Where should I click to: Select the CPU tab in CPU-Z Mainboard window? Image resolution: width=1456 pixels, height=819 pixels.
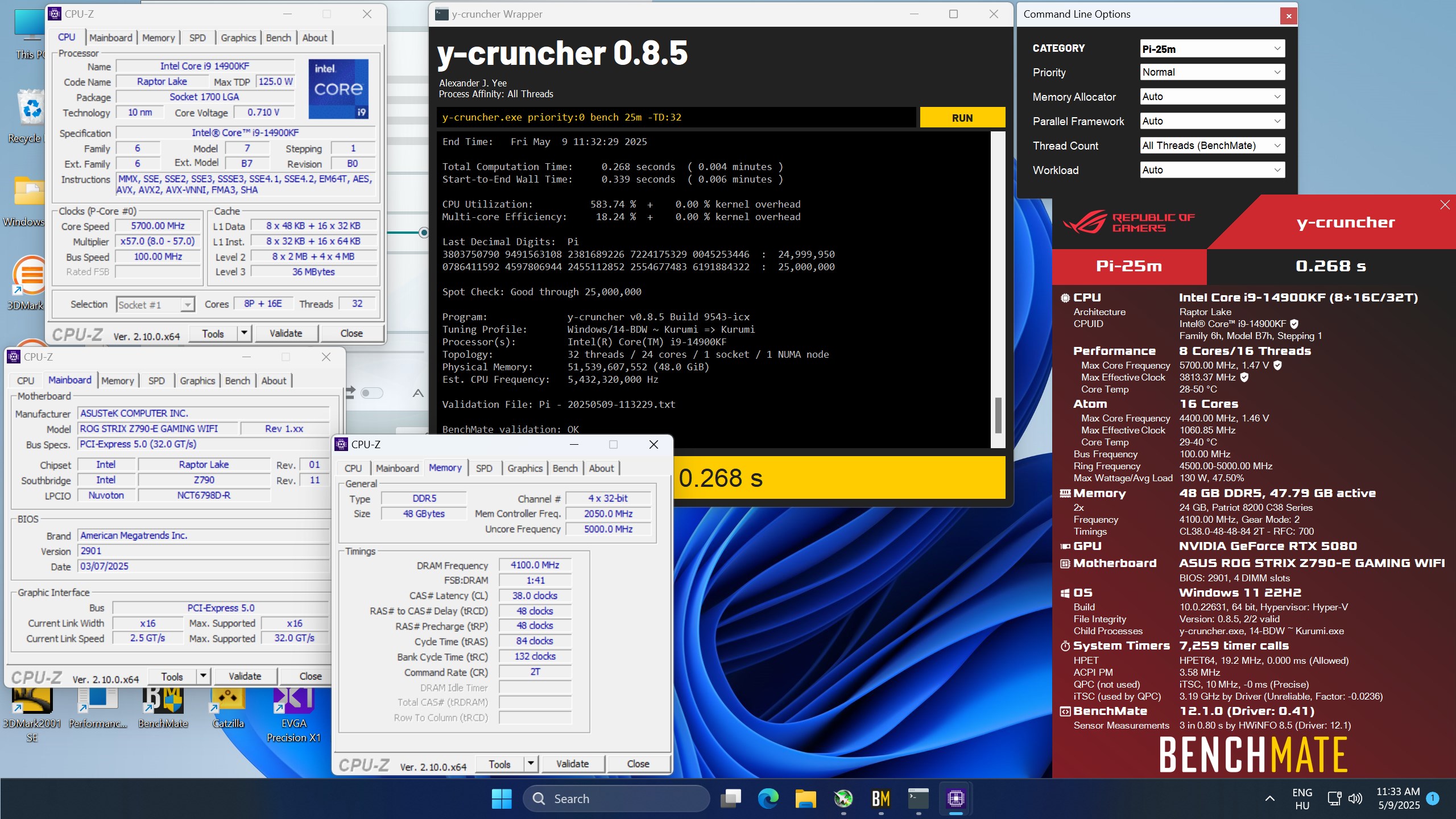click(x=26, y=380)
